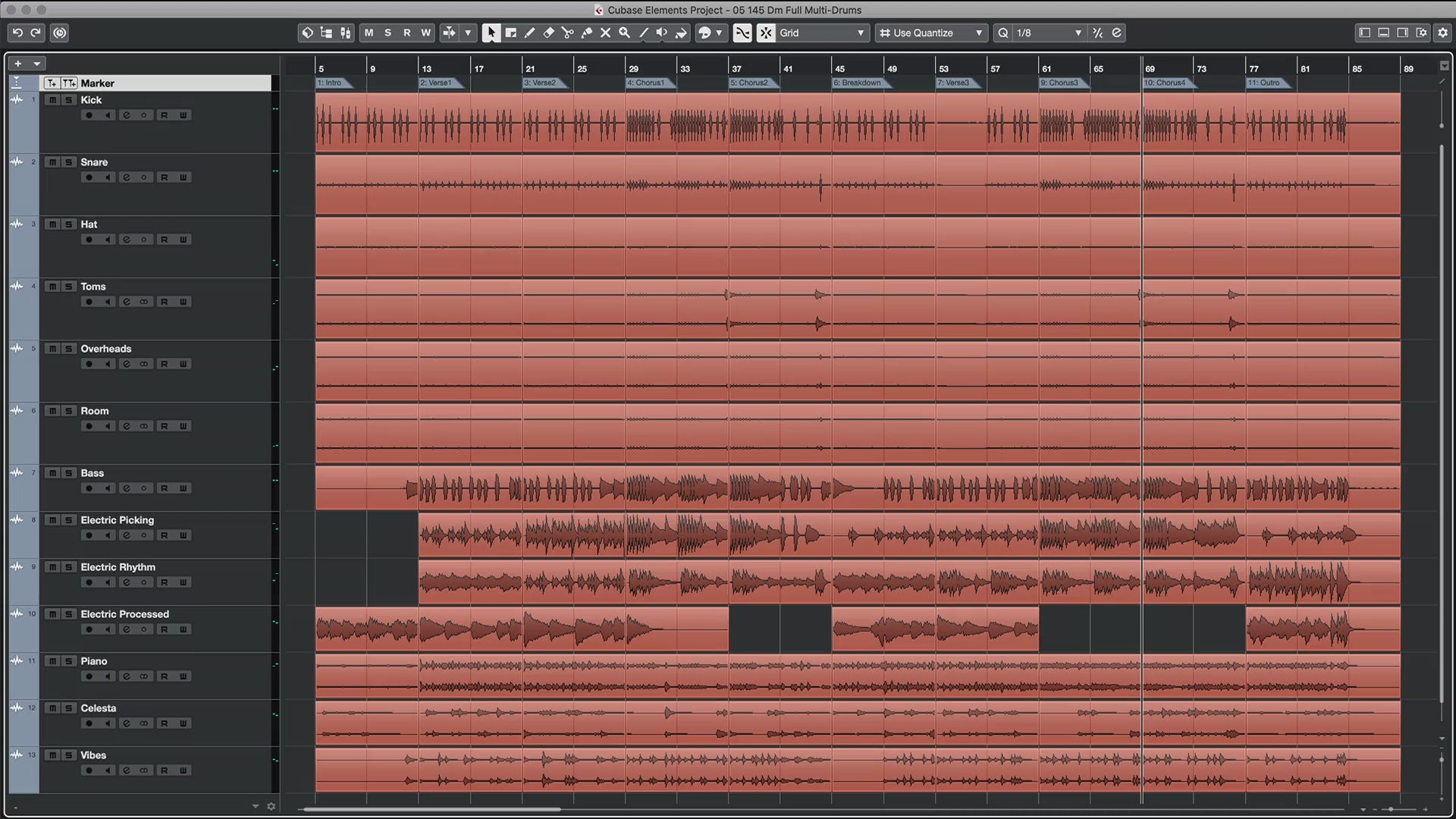Select the Color tool
Viewport: 1456px width, 819px height.
point(681,33)
